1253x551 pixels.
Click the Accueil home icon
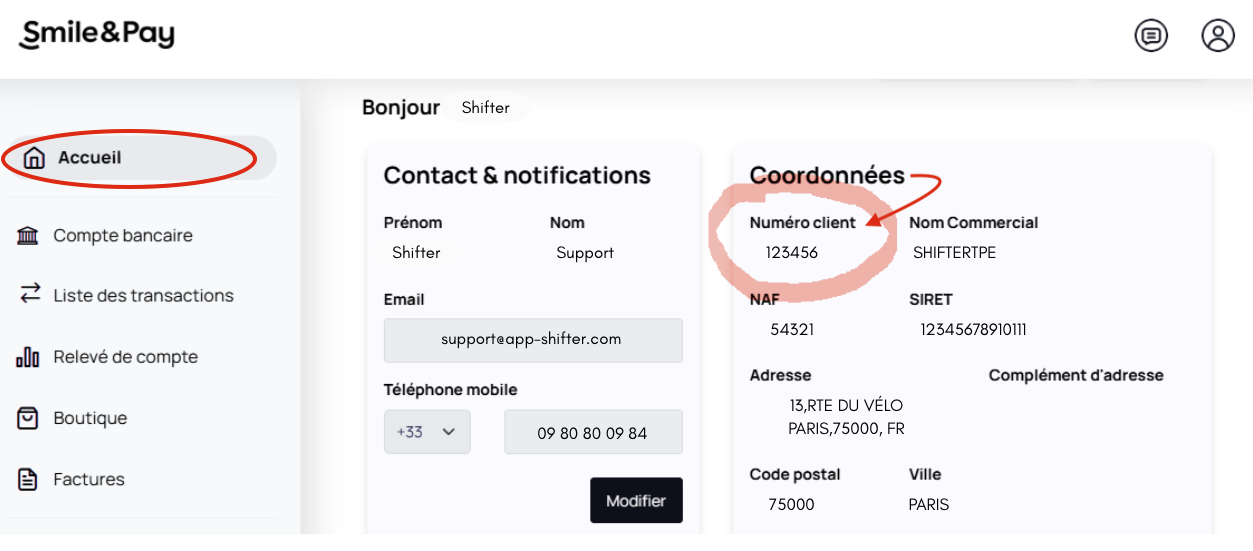34,158
